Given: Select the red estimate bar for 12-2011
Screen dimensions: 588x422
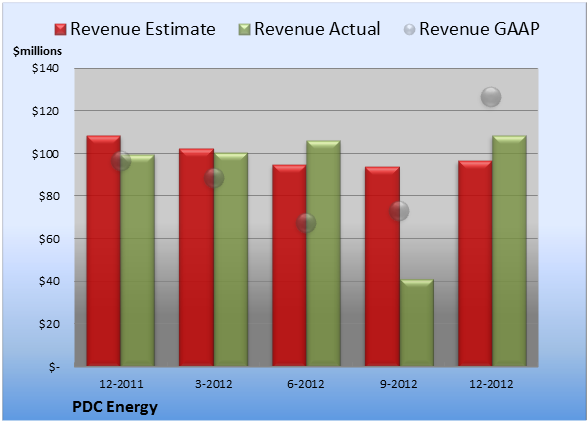Looking at the screenshot, I should tap(104, 251).
